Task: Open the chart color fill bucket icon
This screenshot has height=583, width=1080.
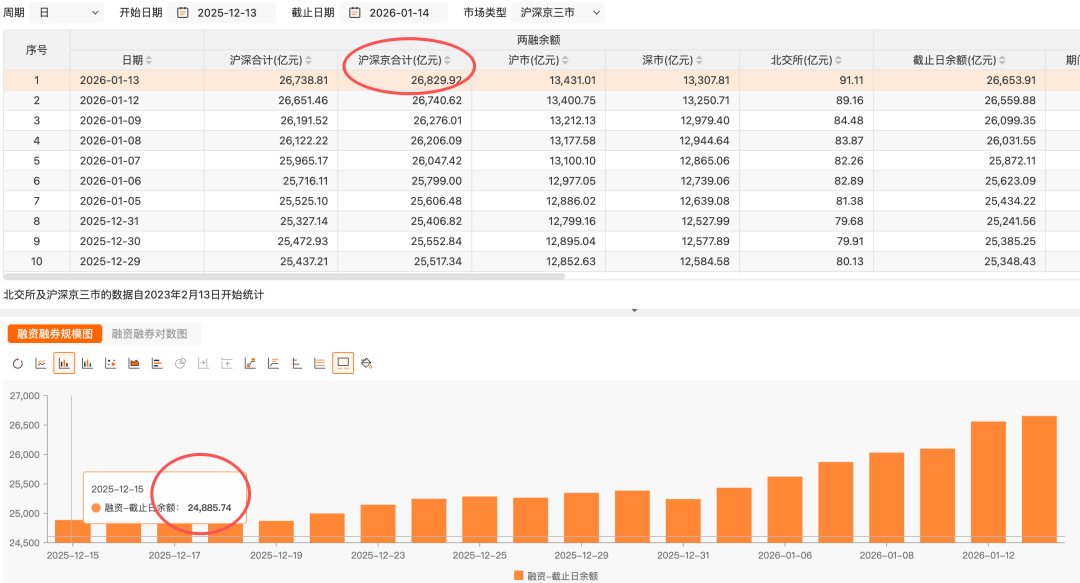Action: tap(366, 363)
